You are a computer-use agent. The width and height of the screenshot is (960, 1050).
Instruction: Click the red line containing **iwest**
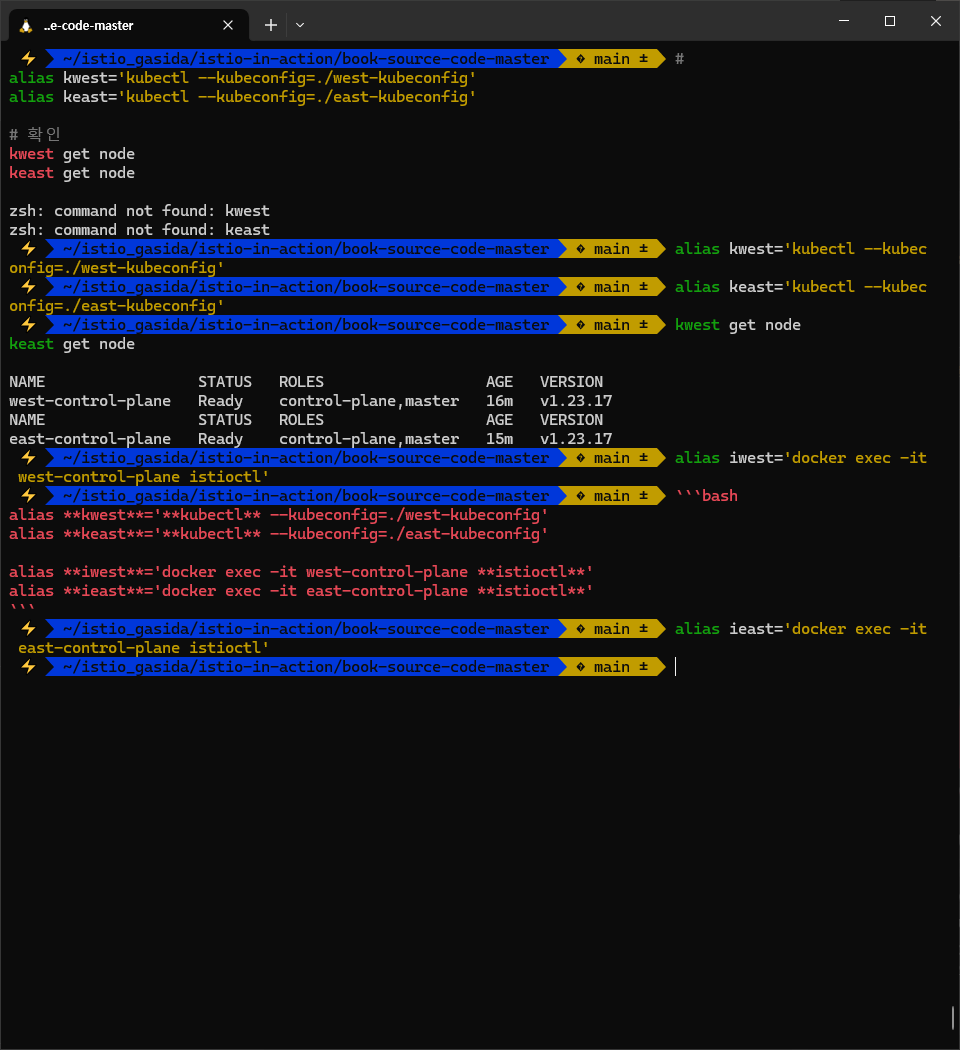[301, 573]
